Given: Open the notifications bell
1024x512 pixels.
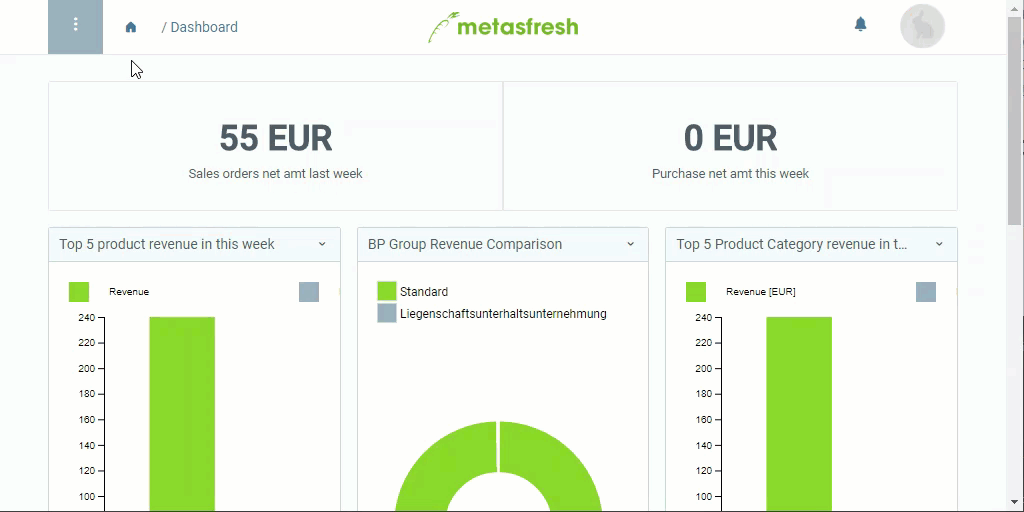Looking at the screenshot, I should [x=860, y=25].
